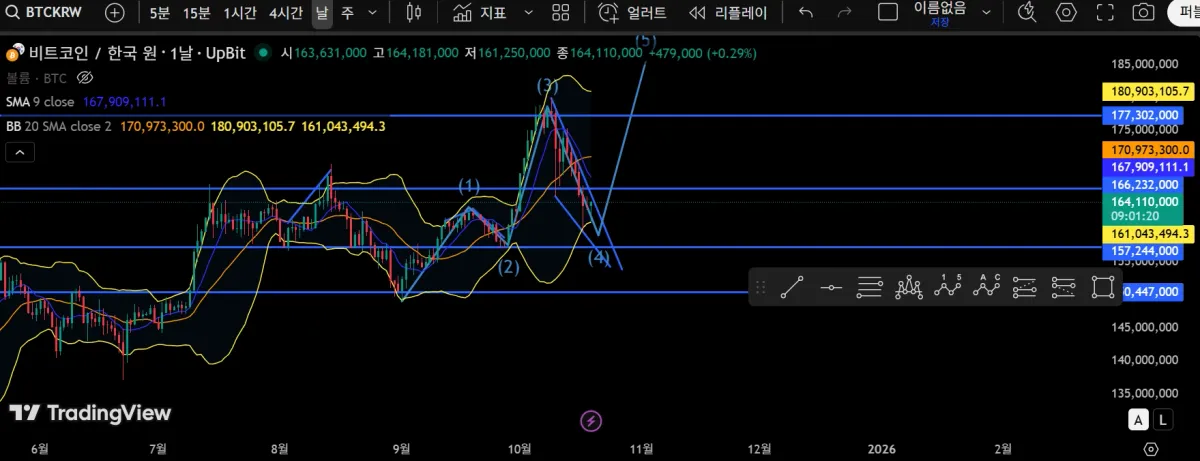The image size is (1200, 461).
Task: Switch to the 5분 timeframe
Action: point(160,13)
